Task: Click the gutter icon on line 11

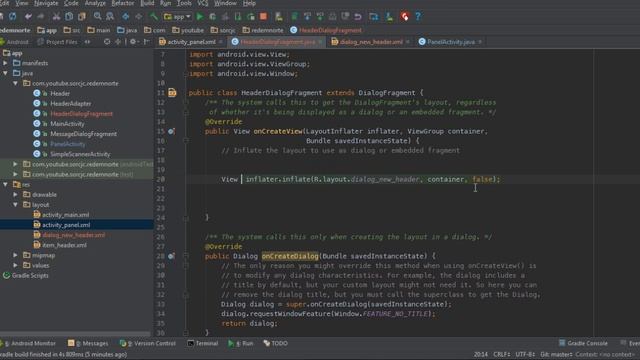Action: 172,93
